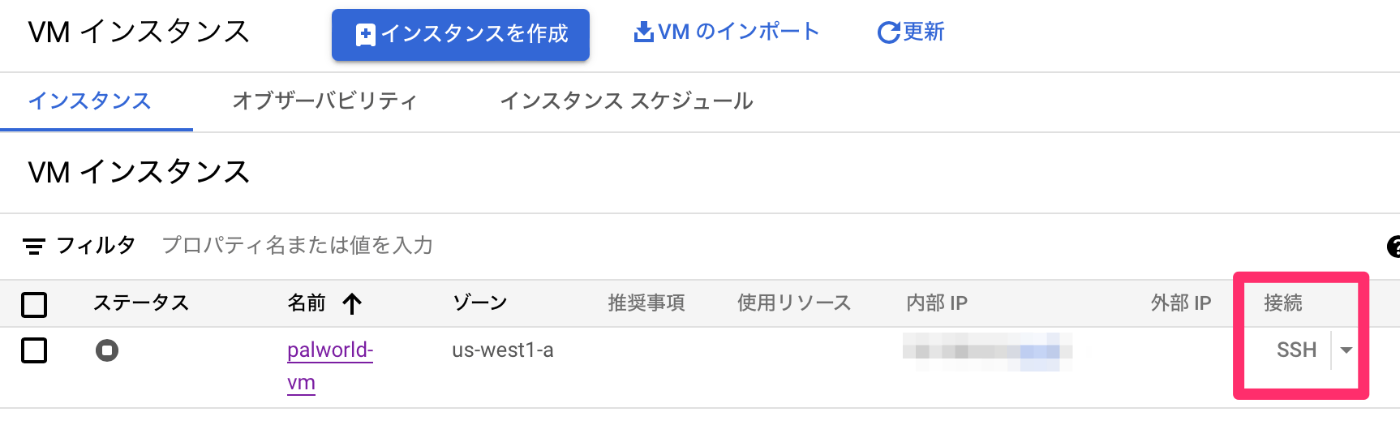The width and height of the screenshot is (1400, 438).
Task: Switch to the オブザーバビリティ tab
Action: tap(324, 101)
